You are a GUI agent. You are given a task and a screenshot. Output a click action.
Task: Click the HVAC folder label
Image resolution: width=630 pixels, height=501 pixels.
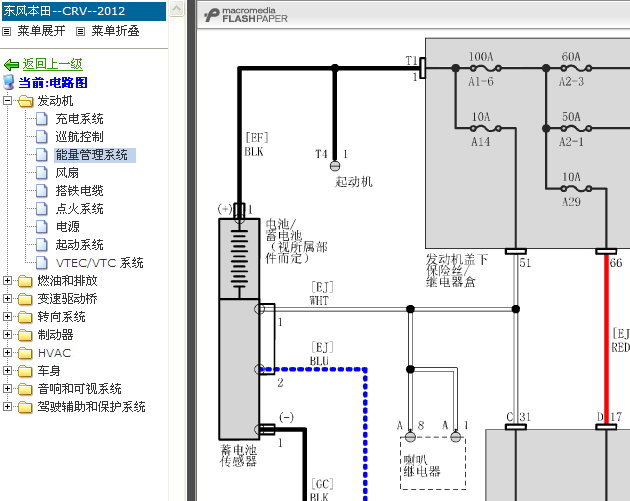click(54, 353)
